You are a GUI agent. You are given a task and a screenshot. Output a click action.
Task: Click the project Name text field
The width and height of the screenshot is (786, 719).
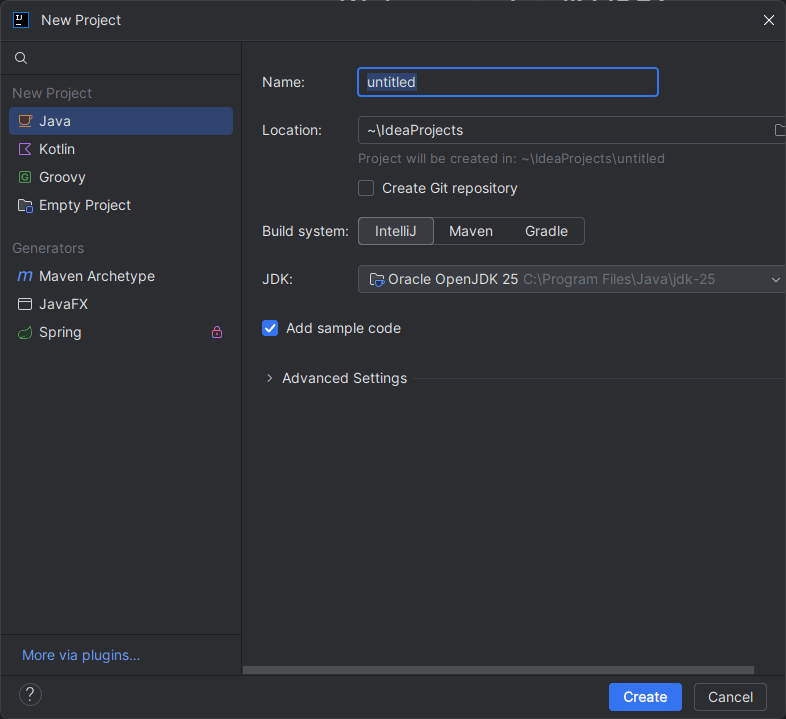point(507,82)
